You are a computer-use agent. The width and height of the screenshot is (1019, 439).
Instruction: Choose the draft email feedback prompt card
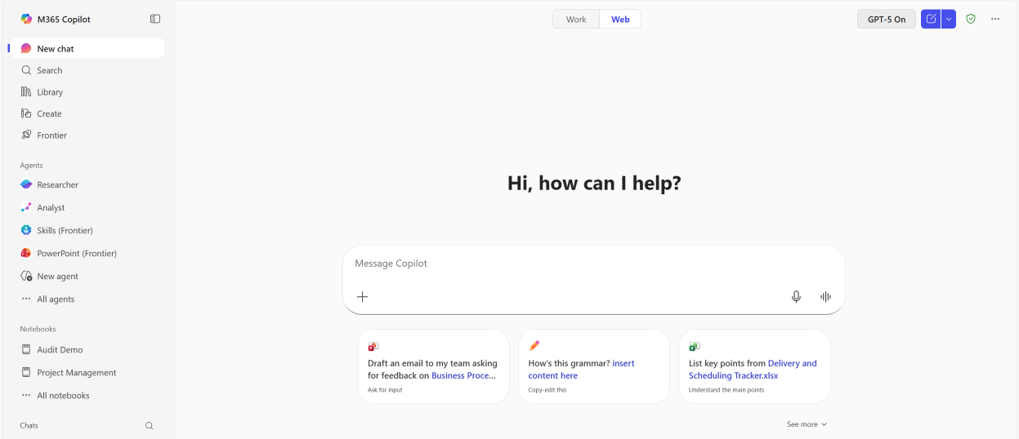tap(433, 366)
